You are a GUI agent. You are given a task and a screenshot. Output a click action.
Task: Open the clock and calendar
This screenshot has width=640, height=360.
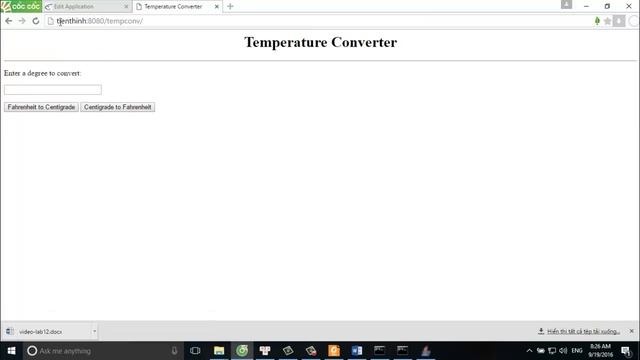pyautogui.click(x=600, y=351)
